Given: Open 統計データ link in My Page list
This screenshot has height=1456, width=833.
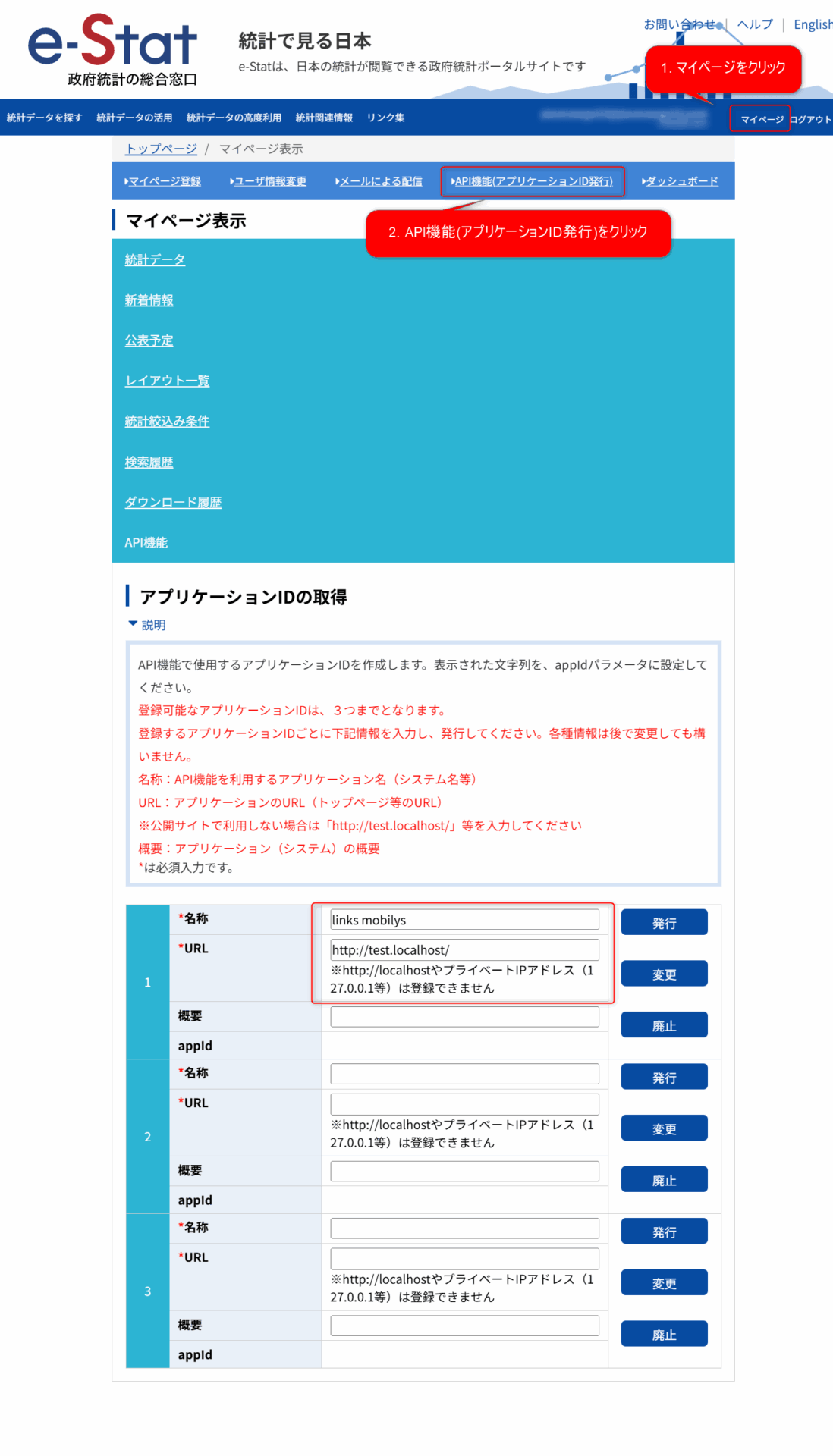Looking at the screenshot, I should (155, 259).
